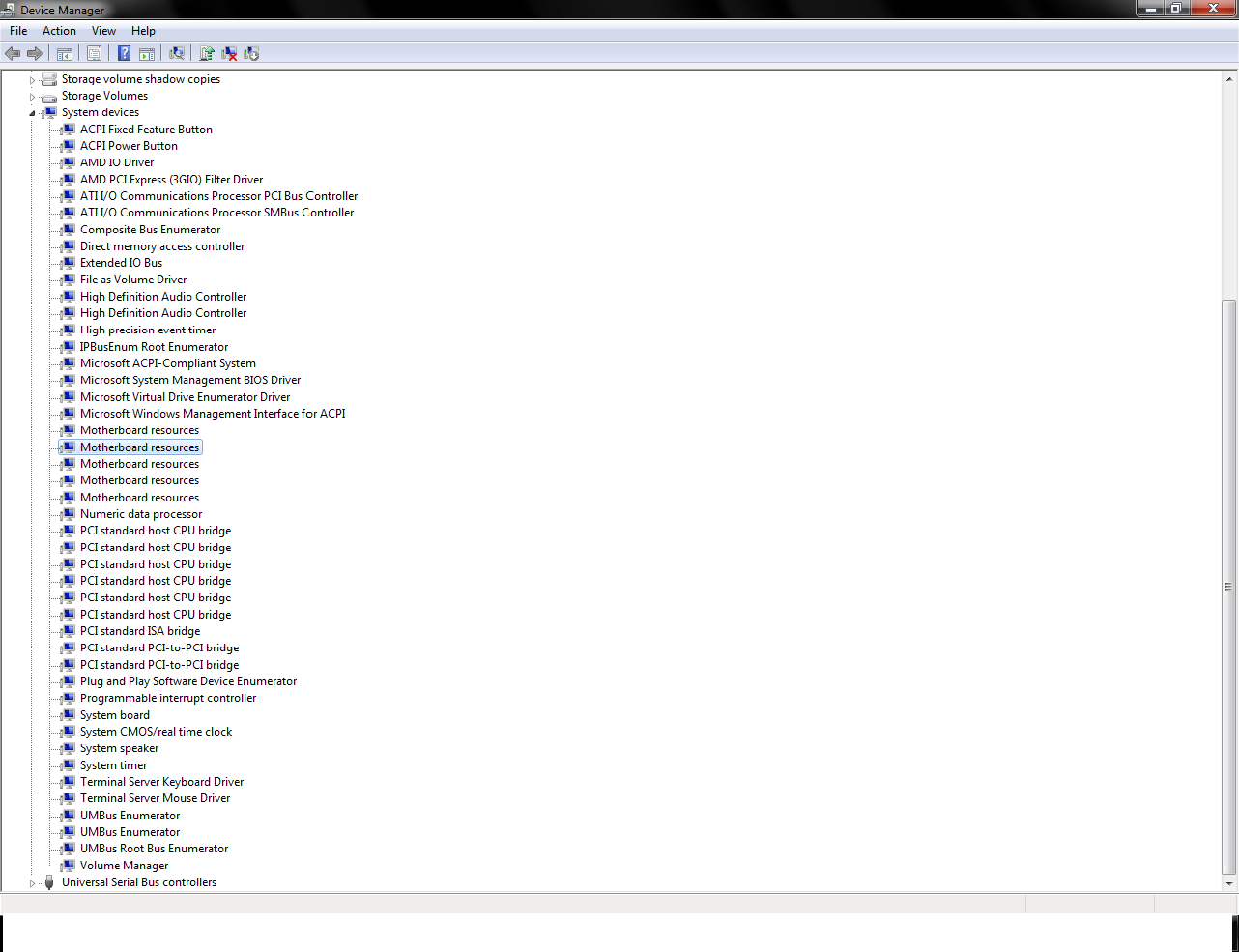The height and width of the screenshot is (952, 1239).
Task: Select Microsoft Virtual Drive Enumerator Driver
Action: pos(185,397)
